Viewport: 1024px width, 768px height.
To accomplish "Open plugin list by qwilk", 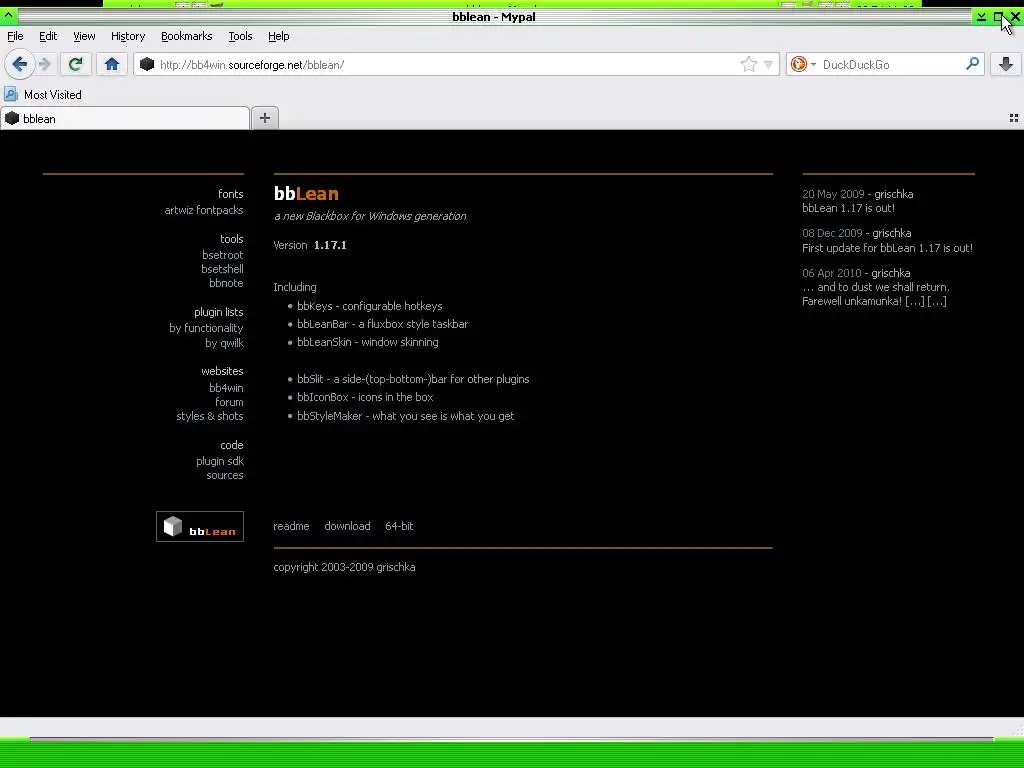I will 225,343.
